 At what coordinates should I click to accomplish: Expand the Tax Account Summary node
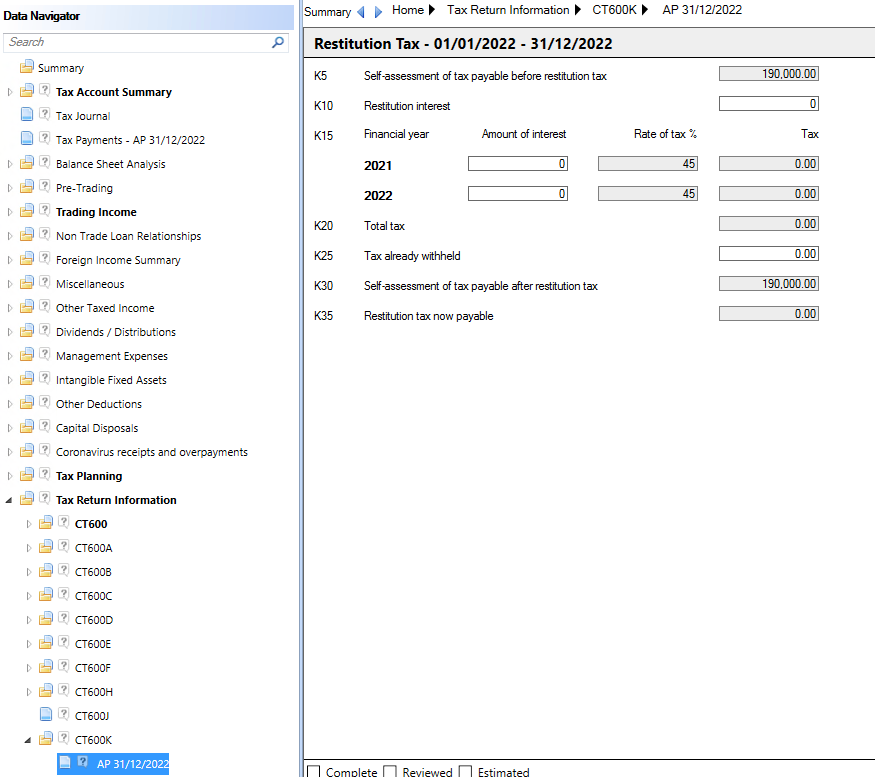[x=9, y=92]
